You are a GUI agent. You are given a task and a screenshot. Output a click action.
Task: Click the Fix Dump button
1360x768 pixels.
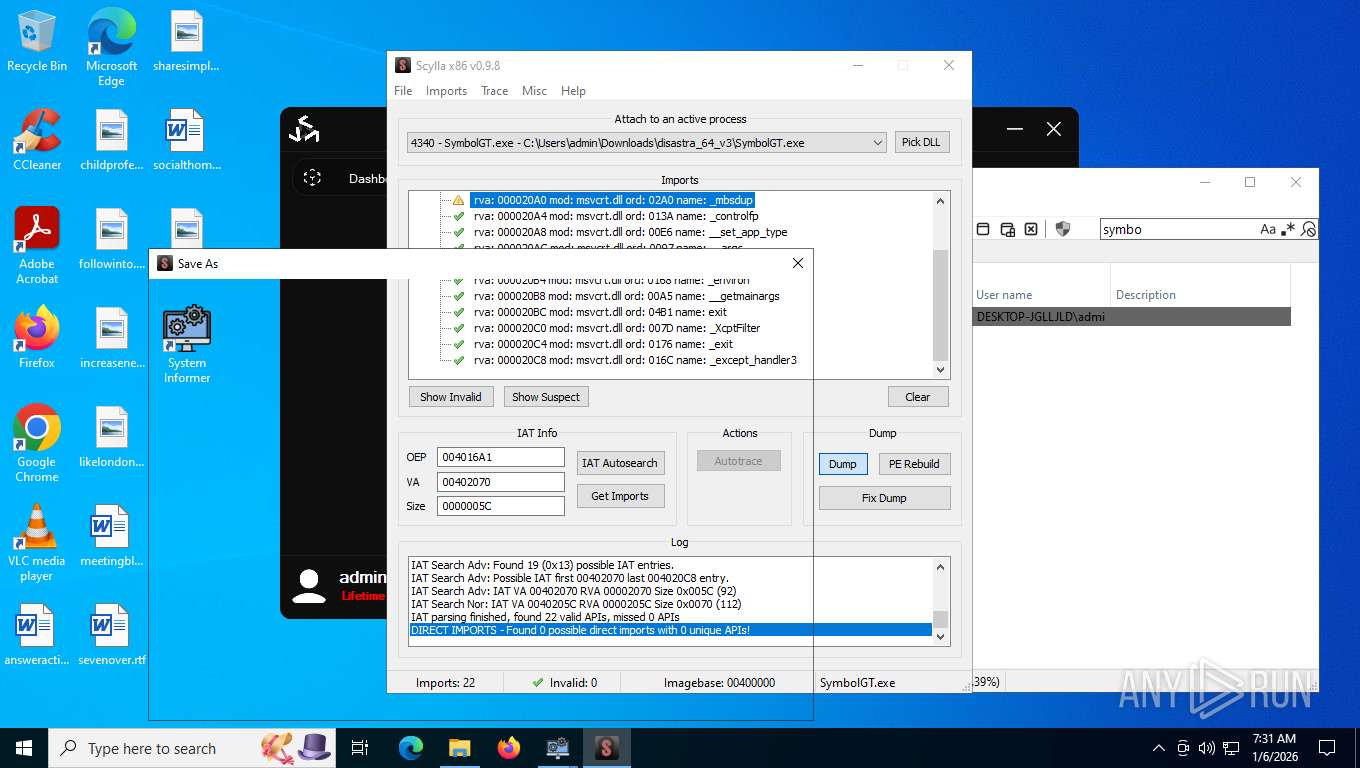click(884, 498)
